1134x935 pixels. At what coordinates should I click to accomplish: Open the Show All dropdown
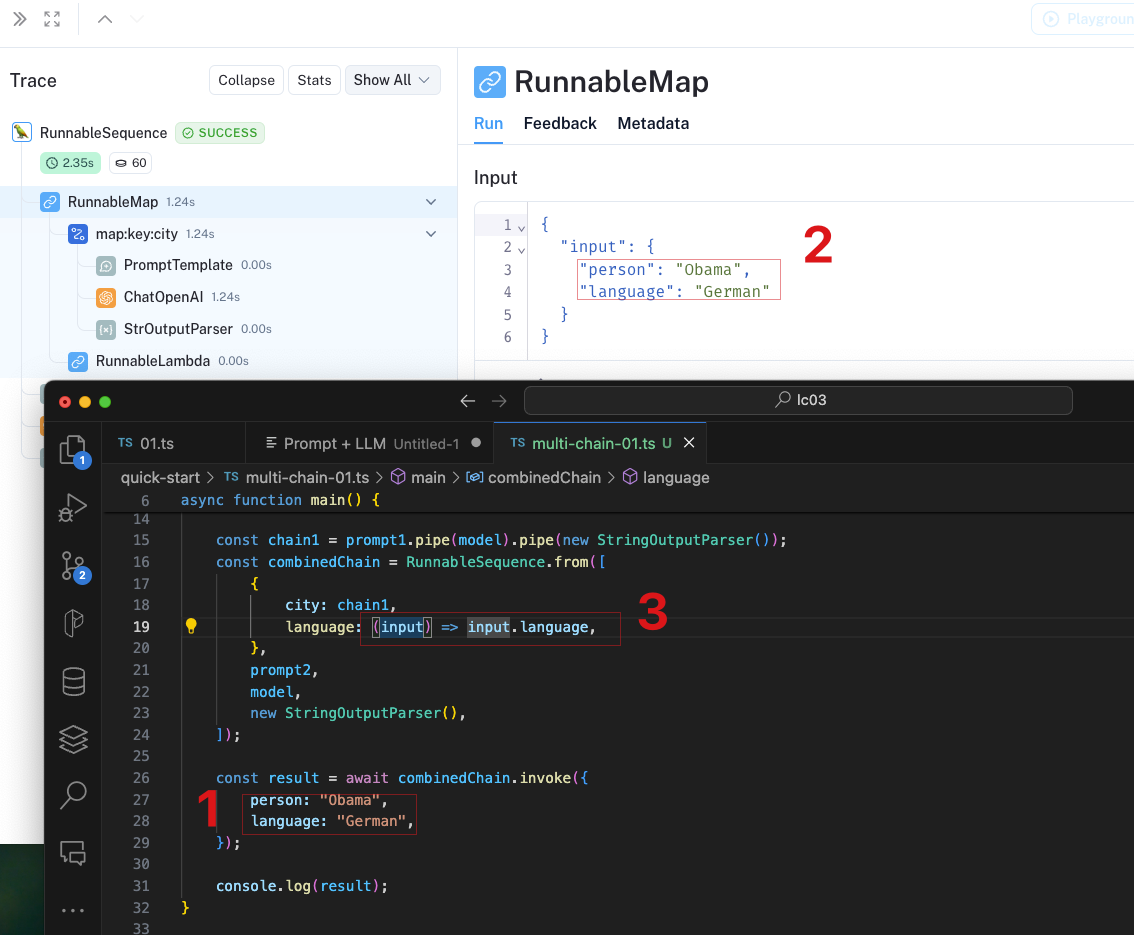pyautogui.click(x=393, y=80)
